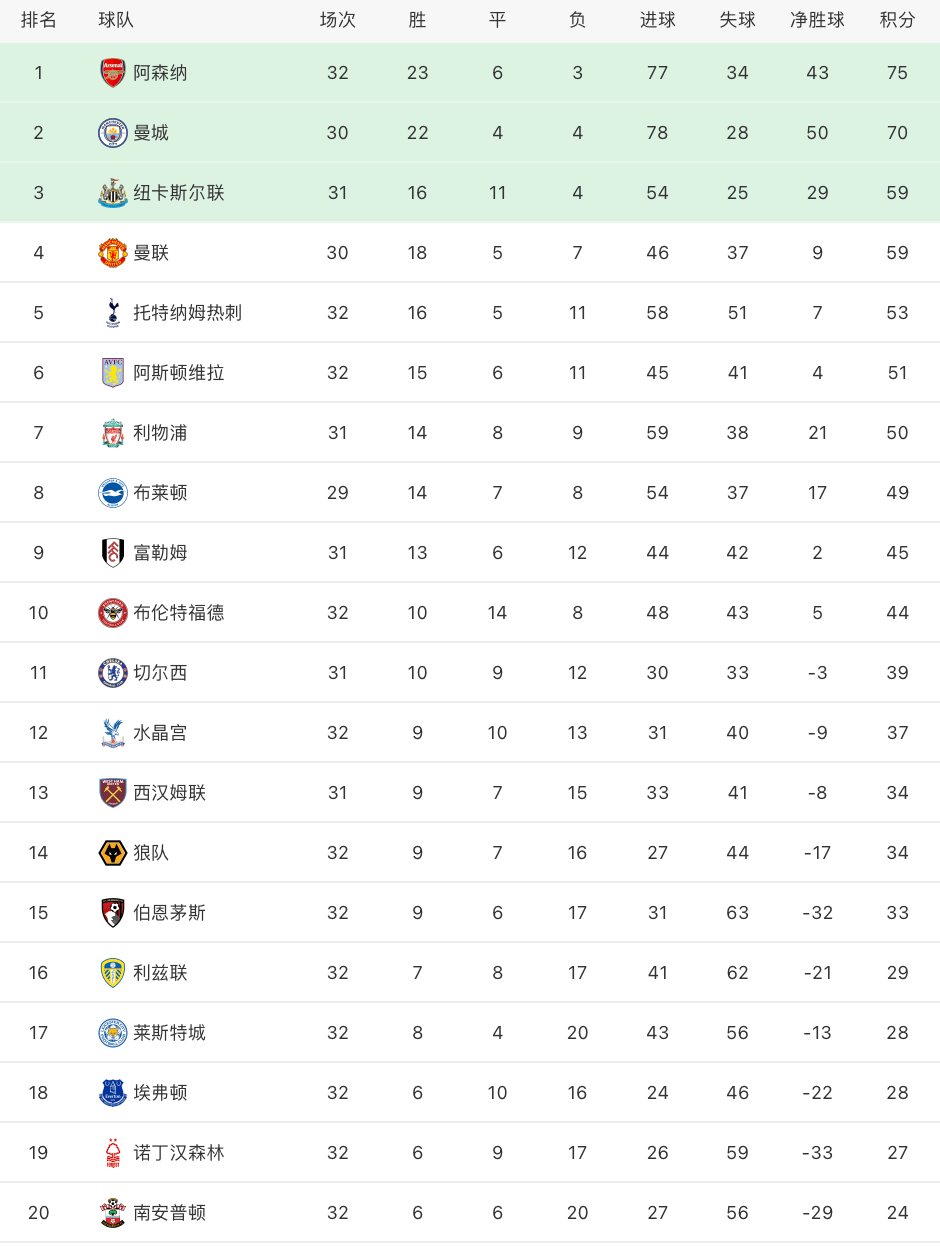The height and width of the screenshot is (1246, 940).
Task: Open team name 莱斯特城
Action: [170, 1033]
